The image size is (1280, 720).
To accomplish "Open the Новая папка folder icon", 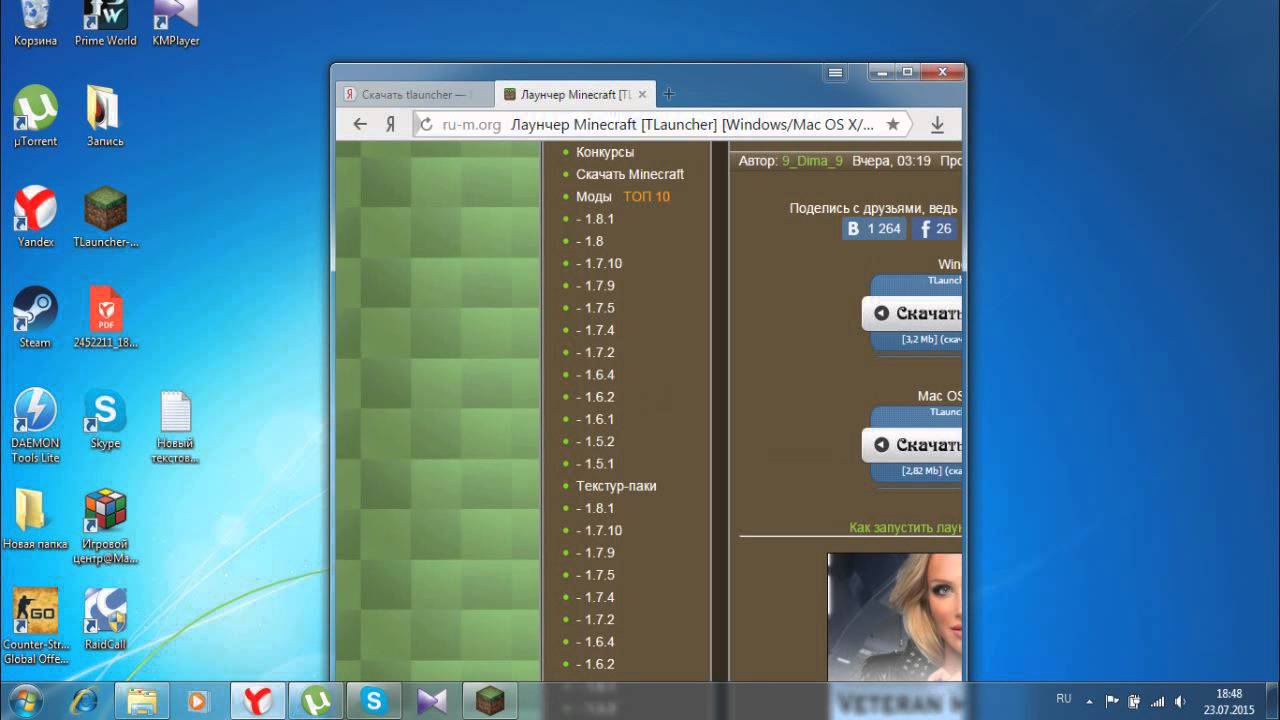I will click(x=35, y=518).
